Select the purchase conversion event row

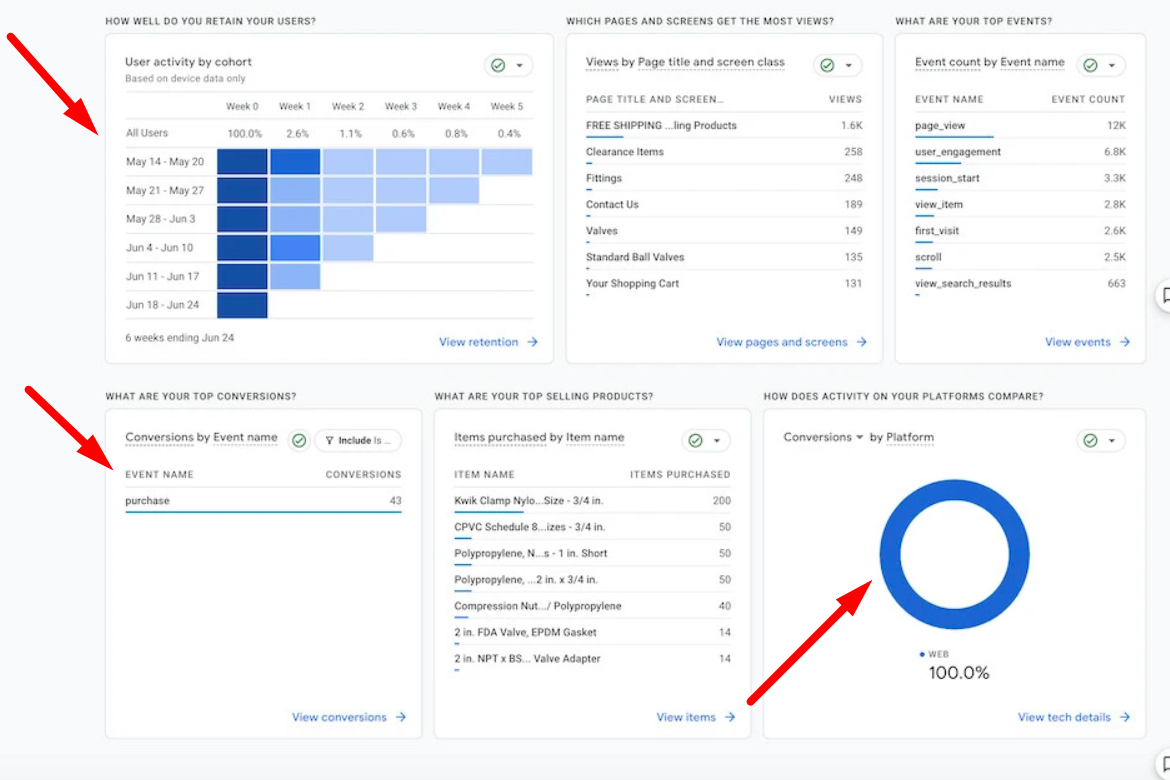263,501
